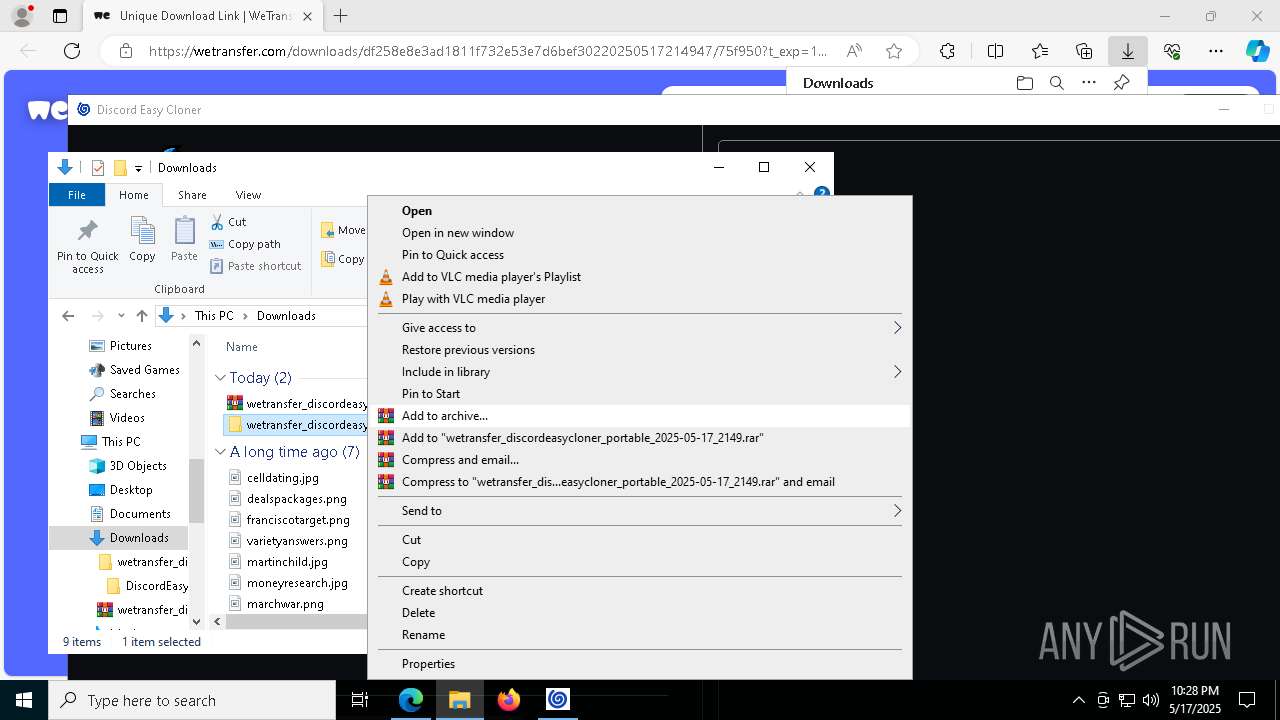Switch to the Share ribbon tab
The width and height of the screenshot is (1280, 720).
[192, 195]
